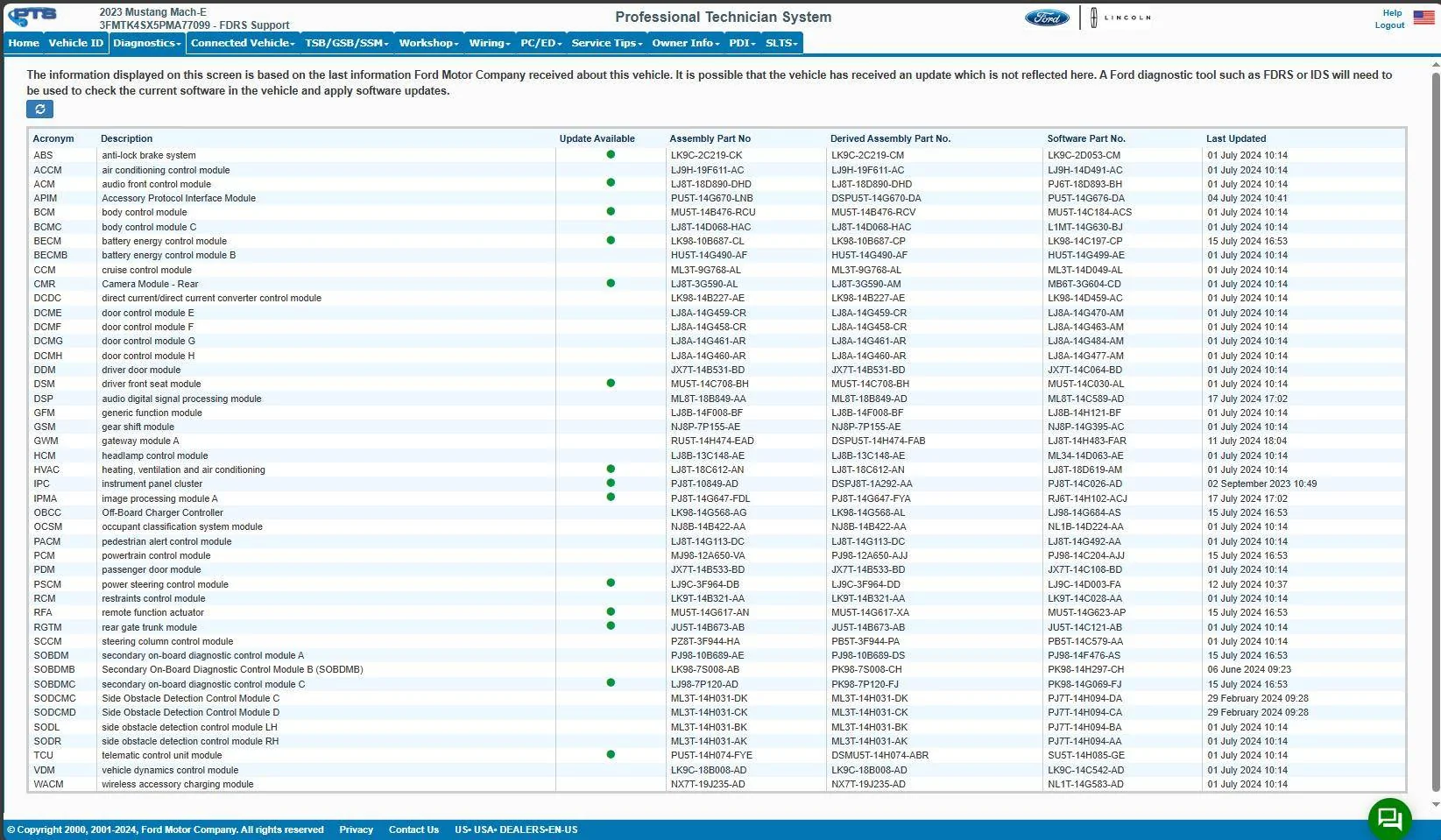Open the SLTS menu tab
1441x840 pixels.
[781, 43]
